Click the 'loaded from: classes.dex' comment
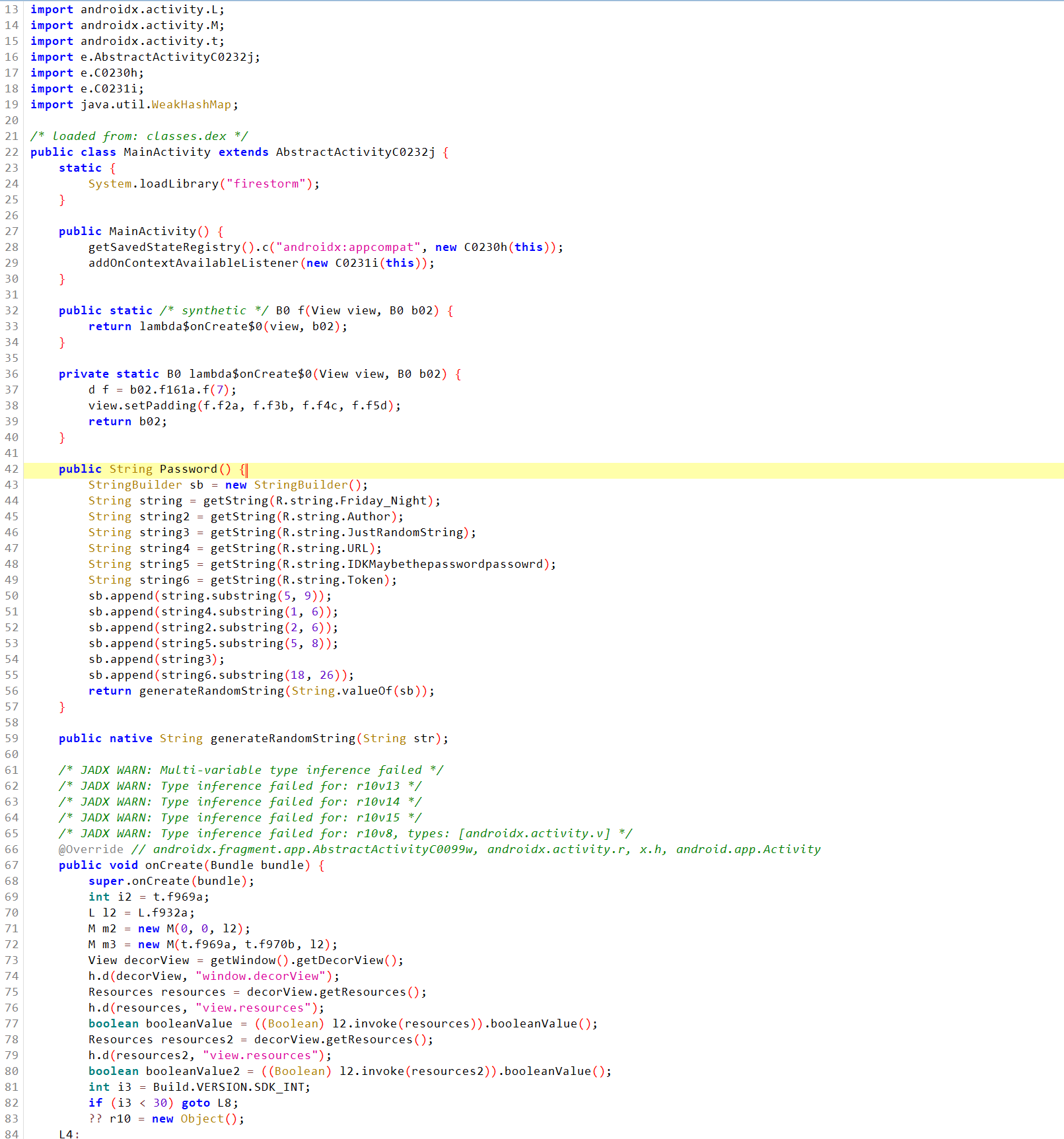1064x1139 pixels. [x=139, y=136]
